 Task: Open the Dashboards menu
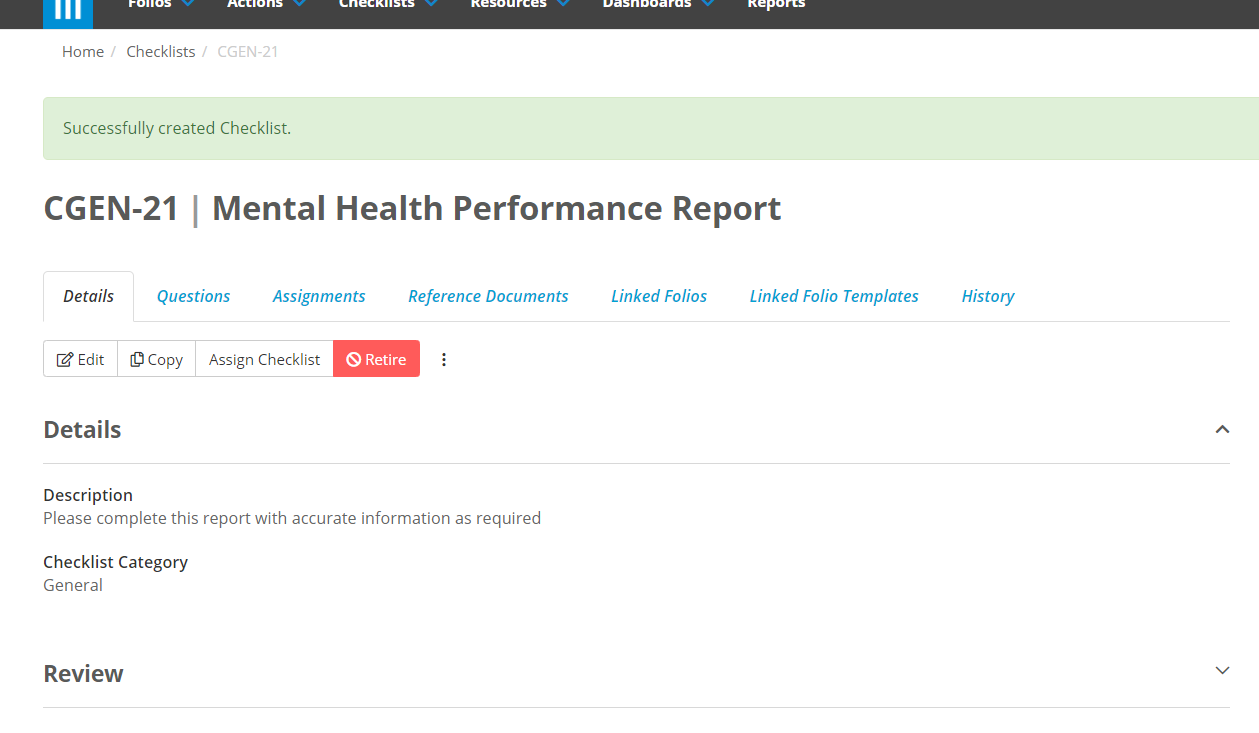[x=658, y=5]
